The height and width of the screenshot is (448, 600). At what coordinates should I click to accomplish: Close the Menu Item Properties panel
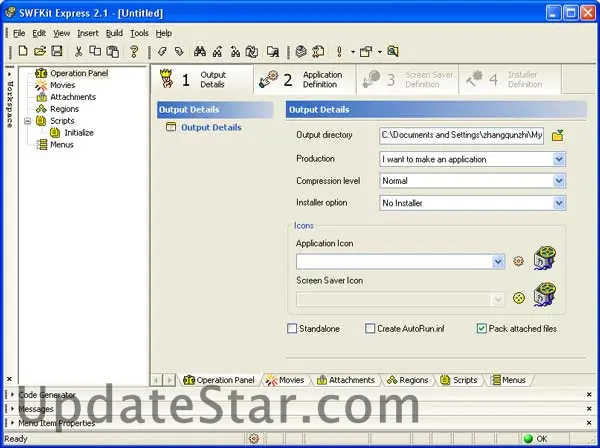(x=589, y=423)
